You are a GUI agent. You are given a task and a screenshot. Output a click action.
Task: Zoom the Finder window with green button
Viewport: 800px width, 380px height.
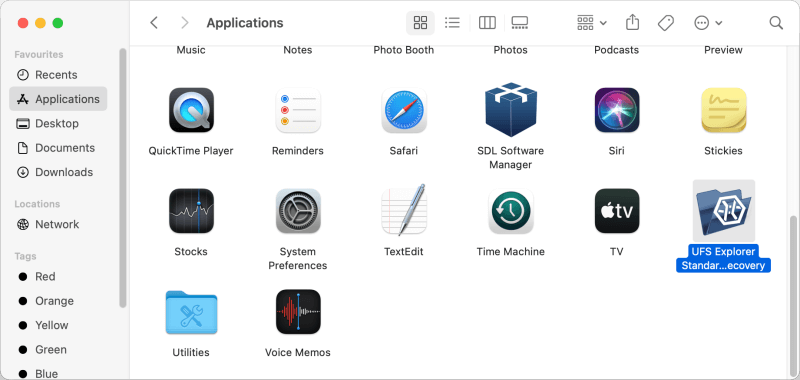pyautogui.click(x=58, y=23)
